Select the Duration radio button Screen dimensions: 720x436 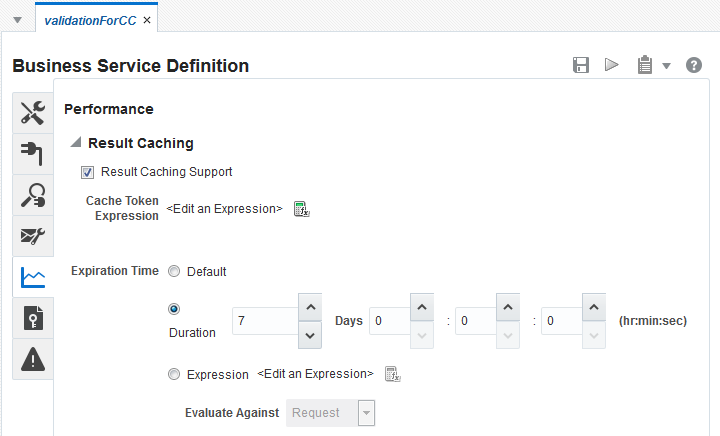point(175,310)
